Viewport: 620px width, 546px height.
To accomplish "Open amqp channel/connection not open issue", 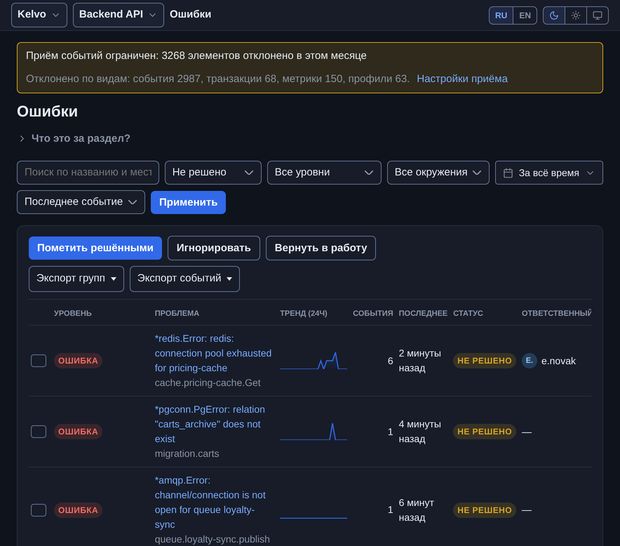I will pos(210,502).
